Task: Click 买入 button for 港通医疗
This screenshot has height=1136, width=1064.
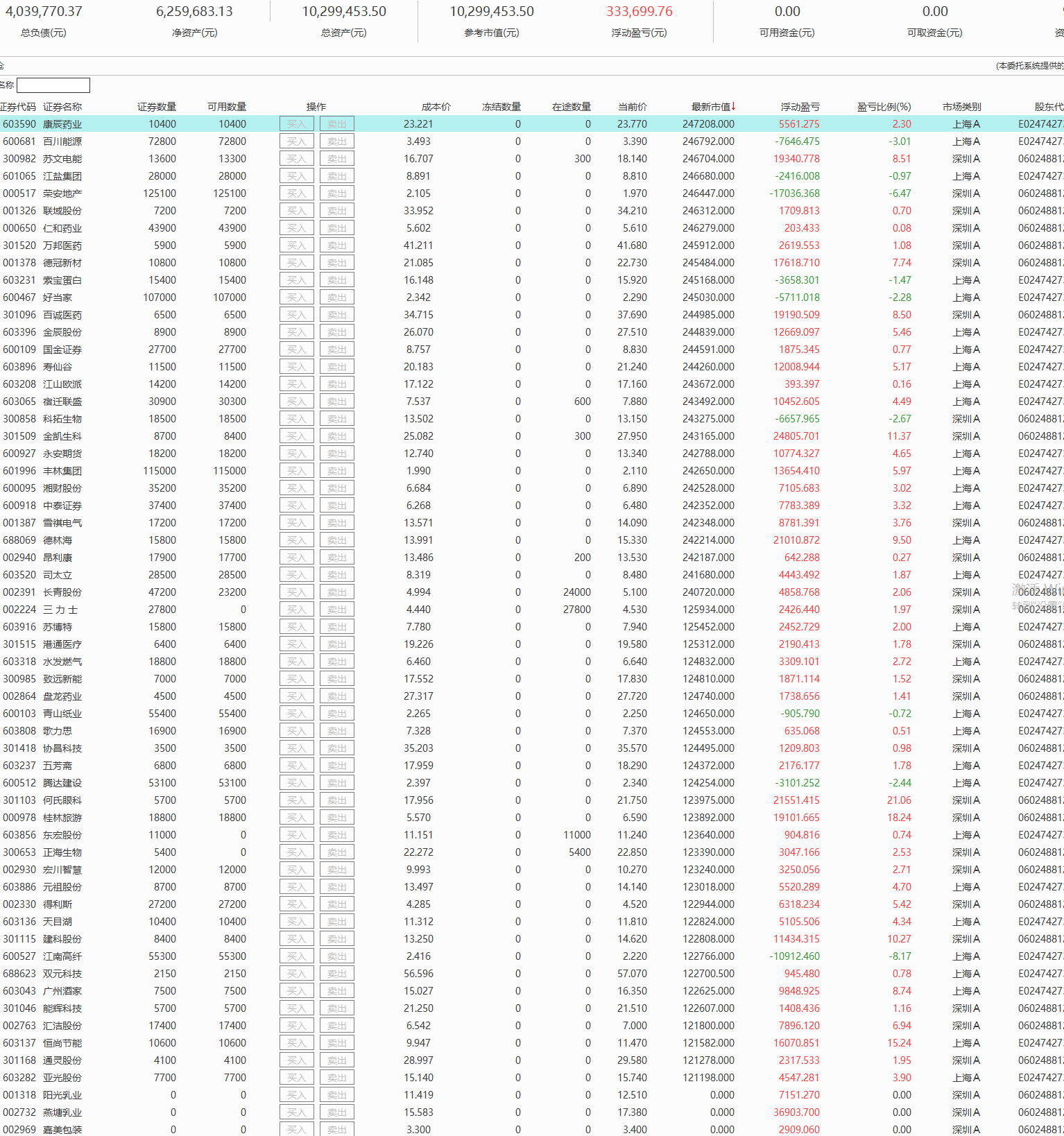Action: [297, 644]
